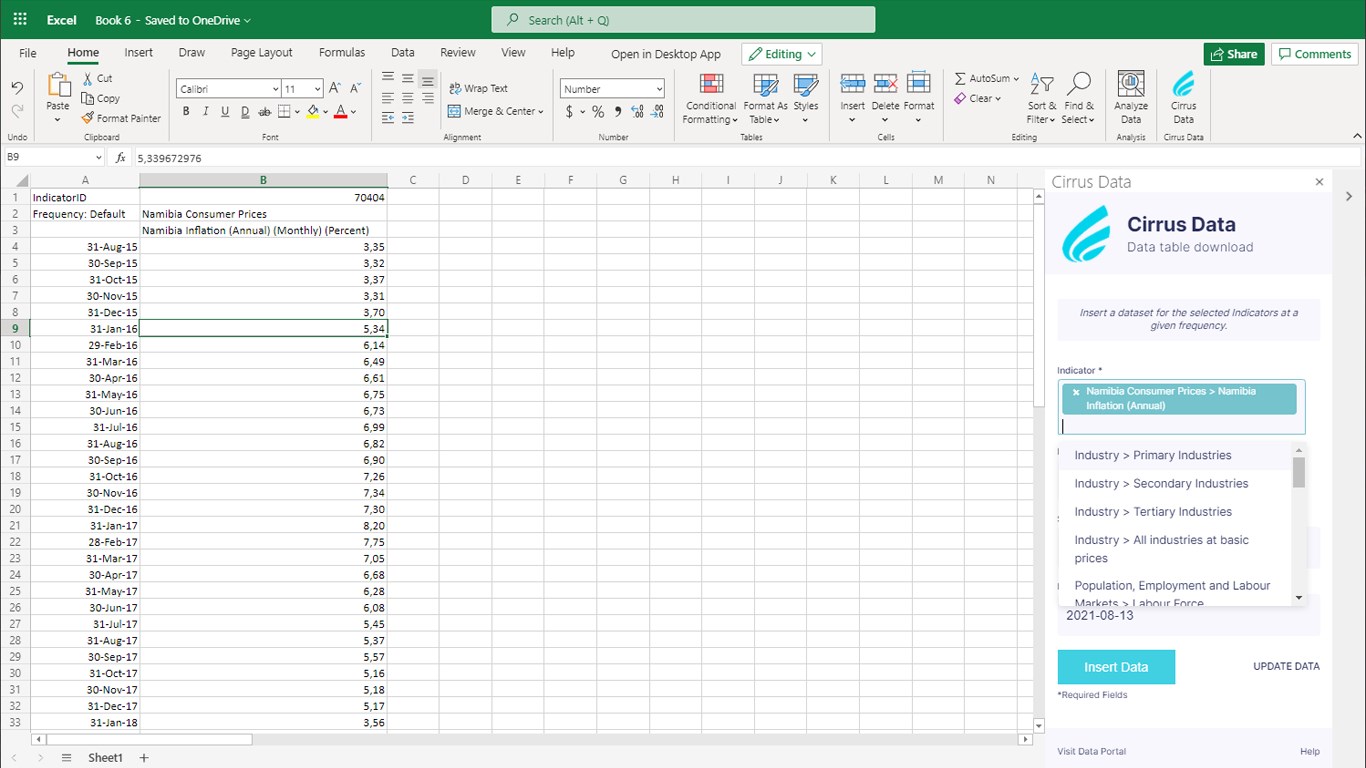Open the Editing mode dropdown
The image size is (1366, 768).
[781, 54]
